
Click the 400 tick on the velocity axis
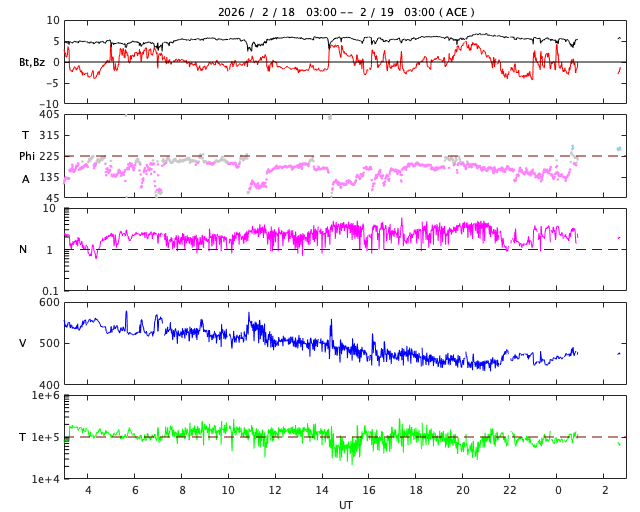point(49,385)
